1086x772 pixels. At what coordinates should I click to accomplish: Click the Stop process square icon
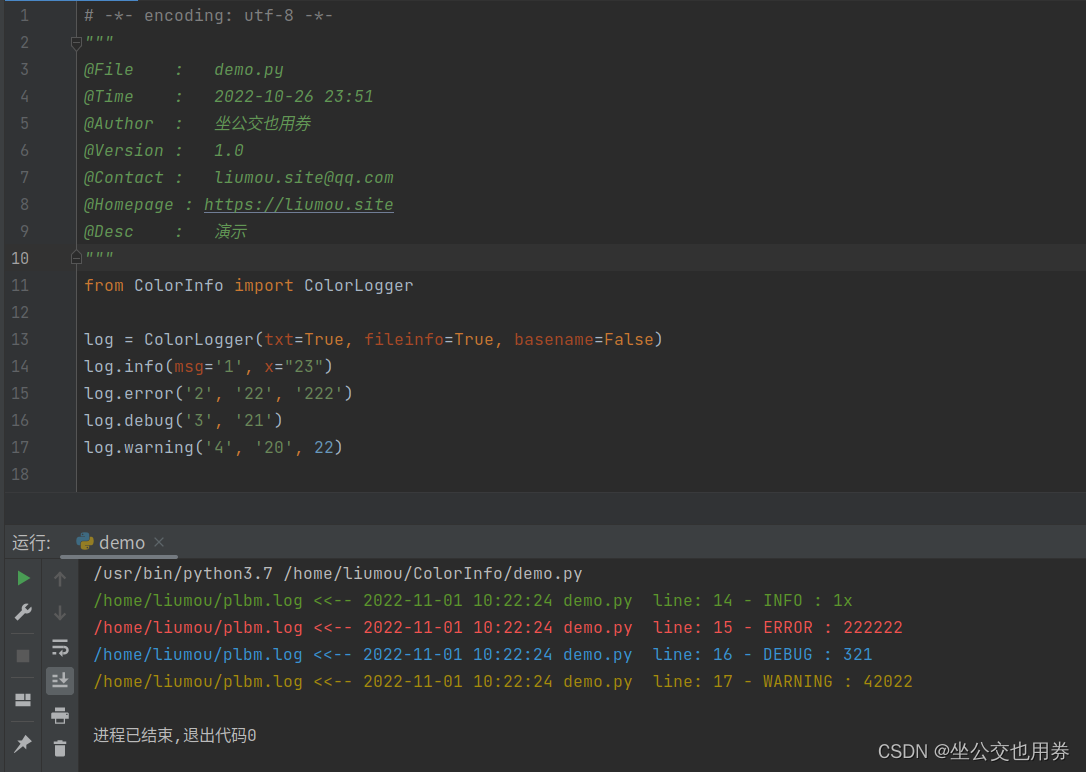pyautogui.click(x=22, y=655)
